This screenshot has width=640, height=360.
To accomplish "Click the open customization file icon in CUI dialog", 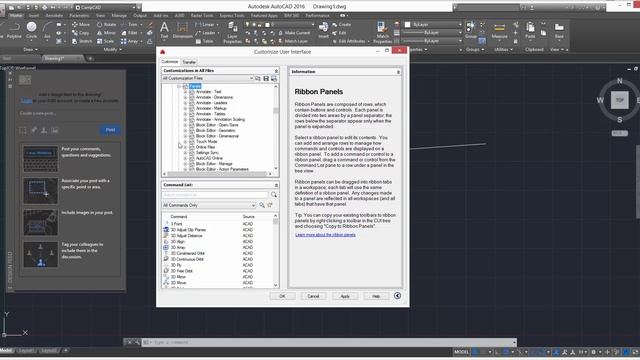I will point(258,78).
